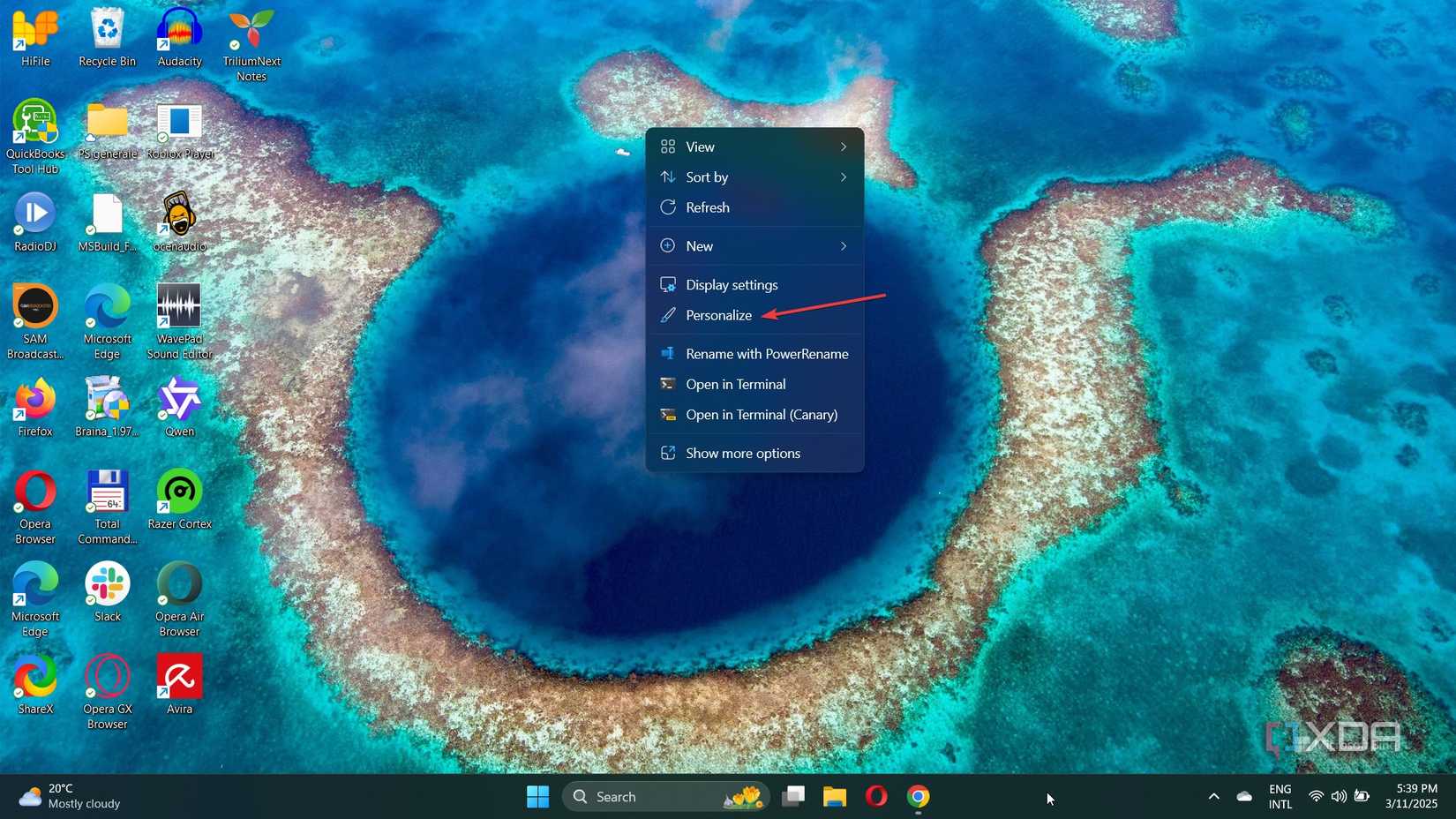Open the Start menu
This screenshot has height=819, width=1456.
pyautogui.click(x=537, y=795)
